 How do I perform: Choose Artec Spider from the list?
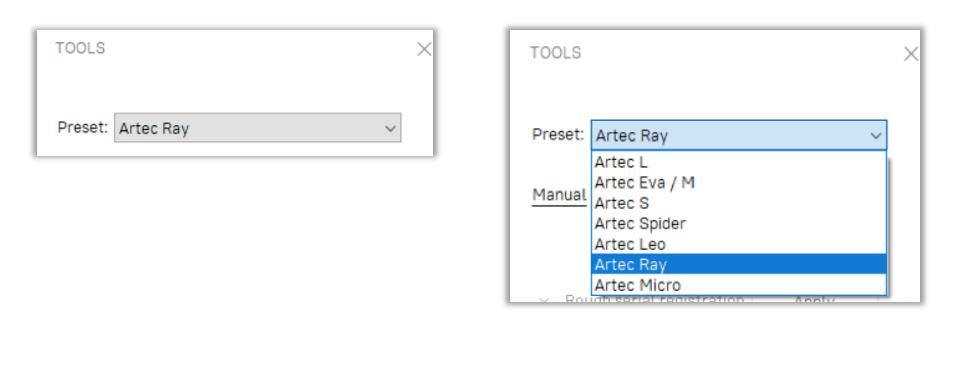pyautogui.click(x=739, y=223)
